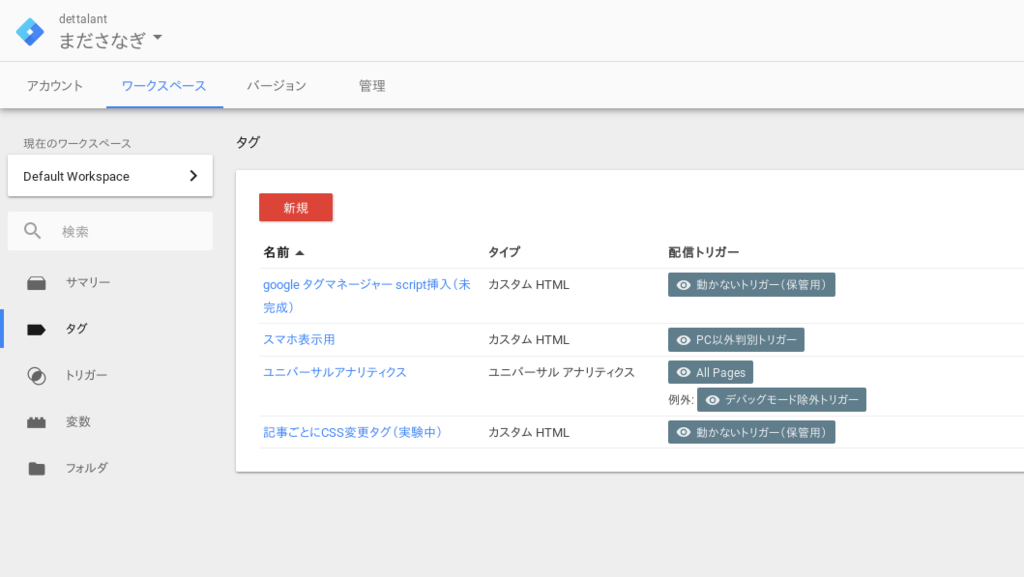The width and height of the screenshot is (1024, 577).
Task: Click the eye icon on PC以外判別トリガー
Action: point(684,340)
